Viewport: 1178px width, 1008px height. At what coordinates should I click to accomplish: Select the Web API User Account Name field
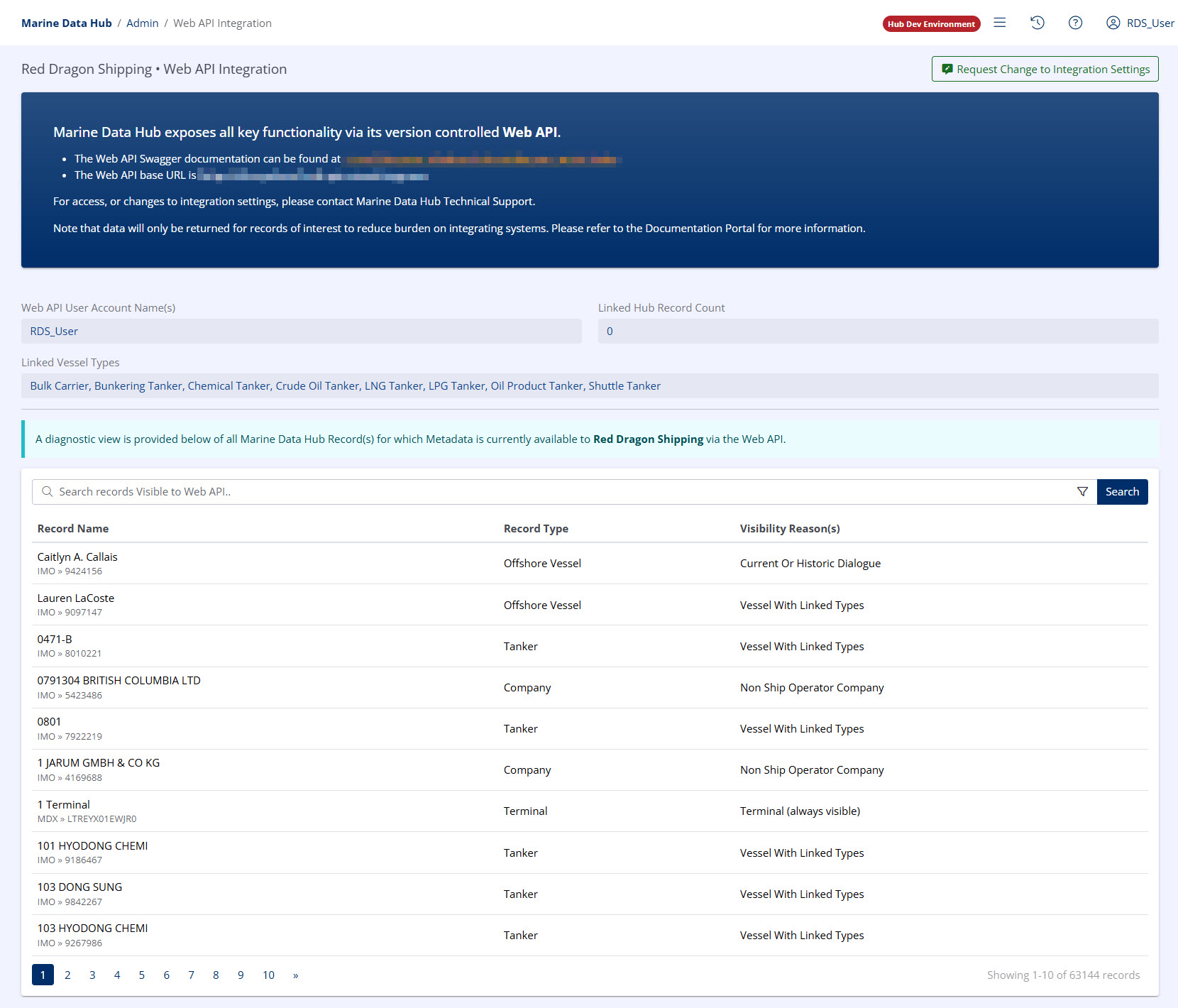(302, 332)
